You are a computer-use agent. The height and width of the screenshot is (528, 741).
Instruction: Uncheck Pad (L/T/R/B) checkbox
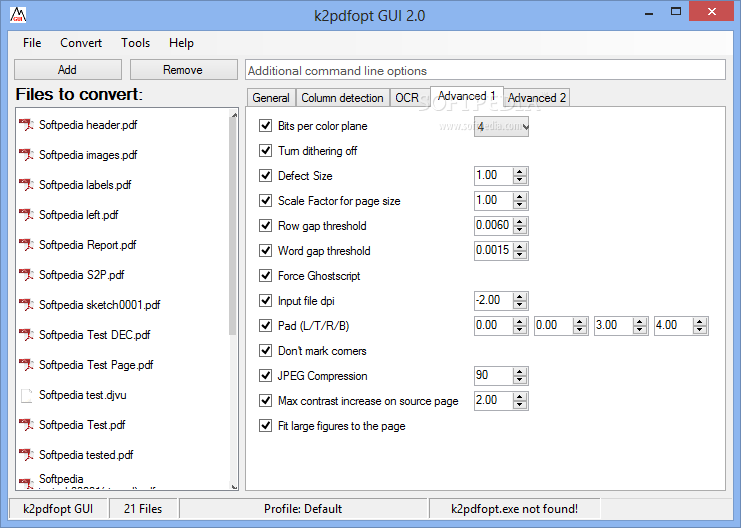[x=266, y=326]
